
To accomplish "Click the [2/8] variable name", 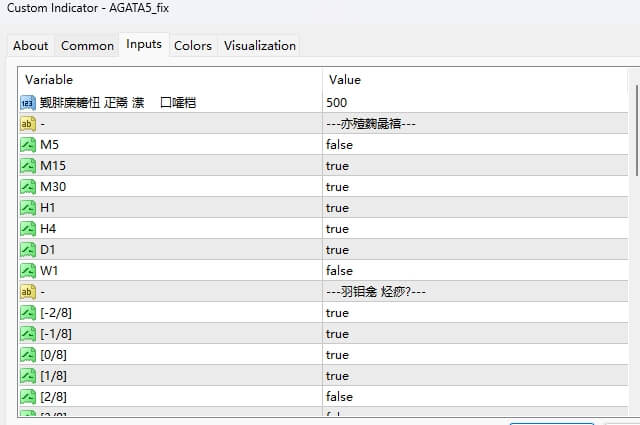I will point(53,397).
